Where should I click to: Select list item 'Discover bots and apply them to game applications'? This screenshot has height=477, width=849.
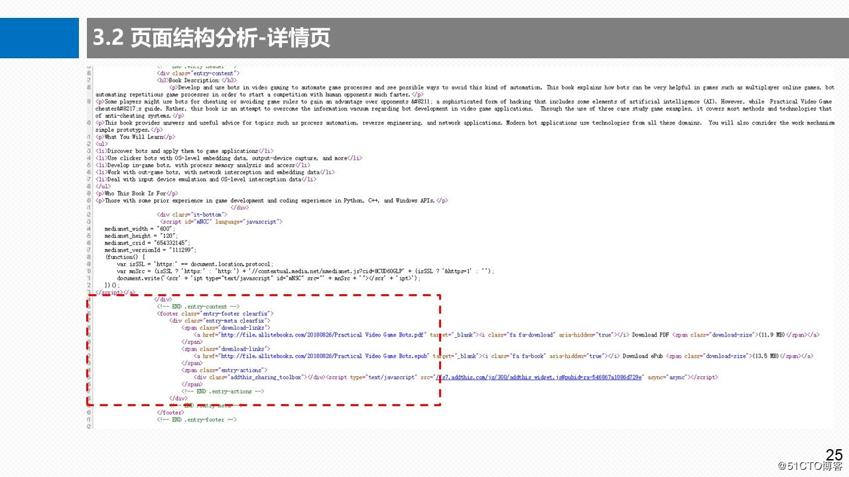pyautogui.click(x=184, y=151)
